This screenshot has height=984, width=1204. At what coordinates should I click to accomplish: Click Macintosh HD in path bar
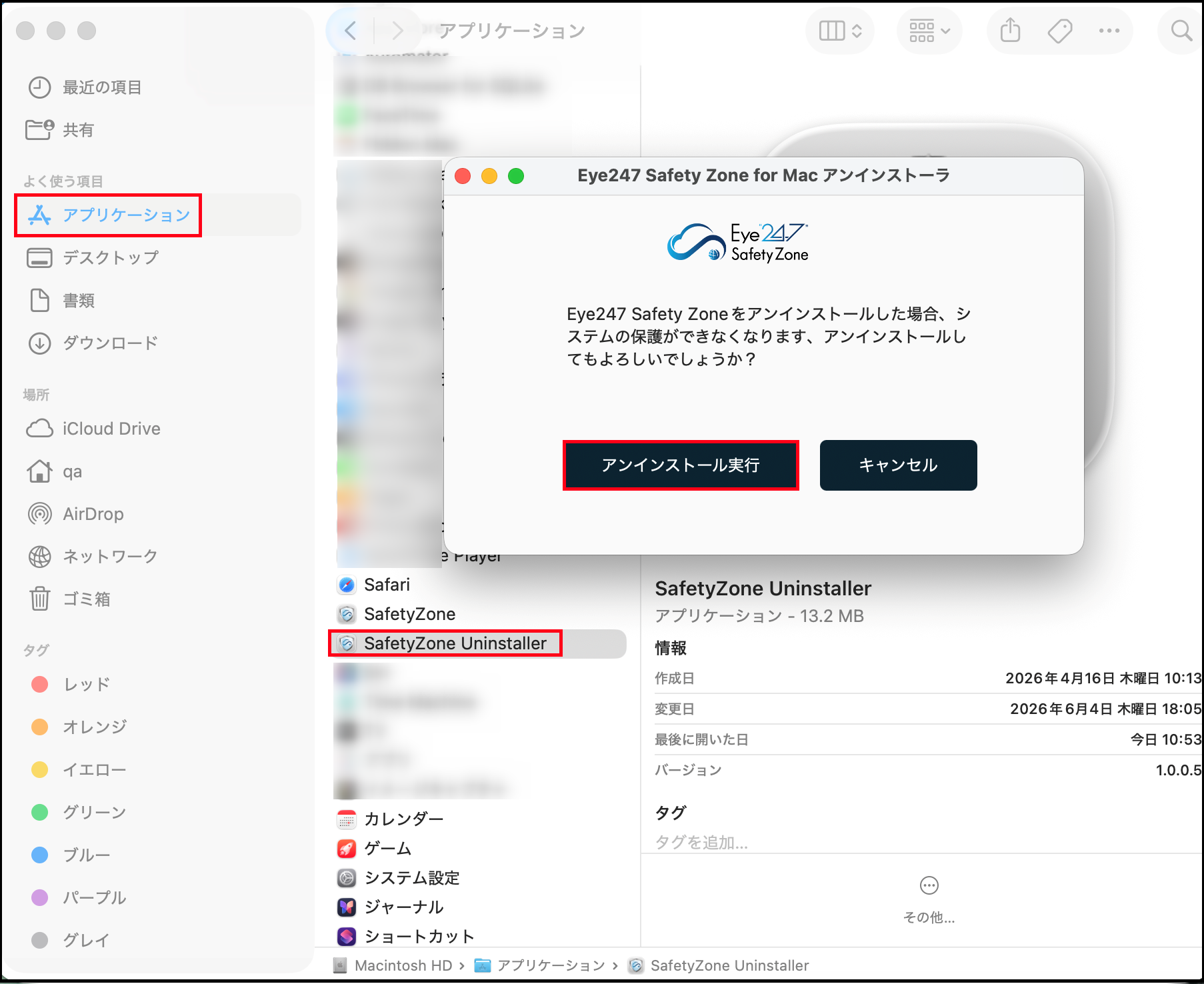coord(393,965)
